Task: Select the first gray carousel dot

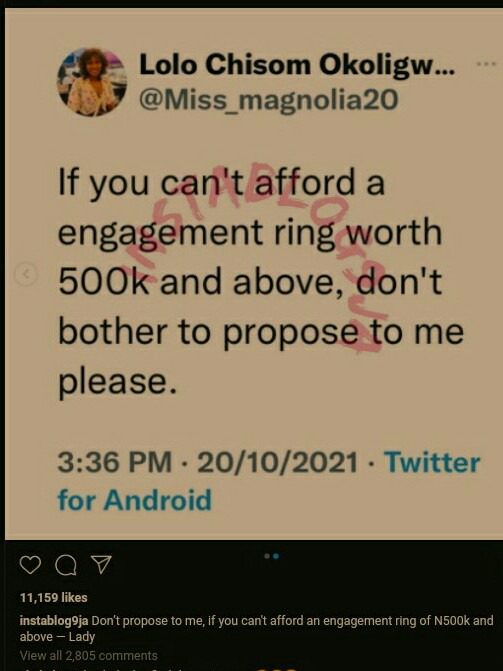Action: point(267,556)
